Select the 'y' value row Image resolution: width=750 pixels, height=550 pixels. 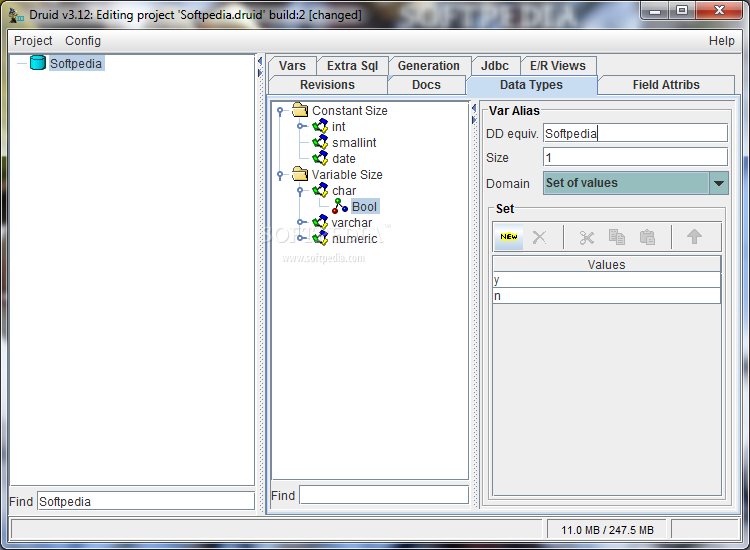[607, 280]
